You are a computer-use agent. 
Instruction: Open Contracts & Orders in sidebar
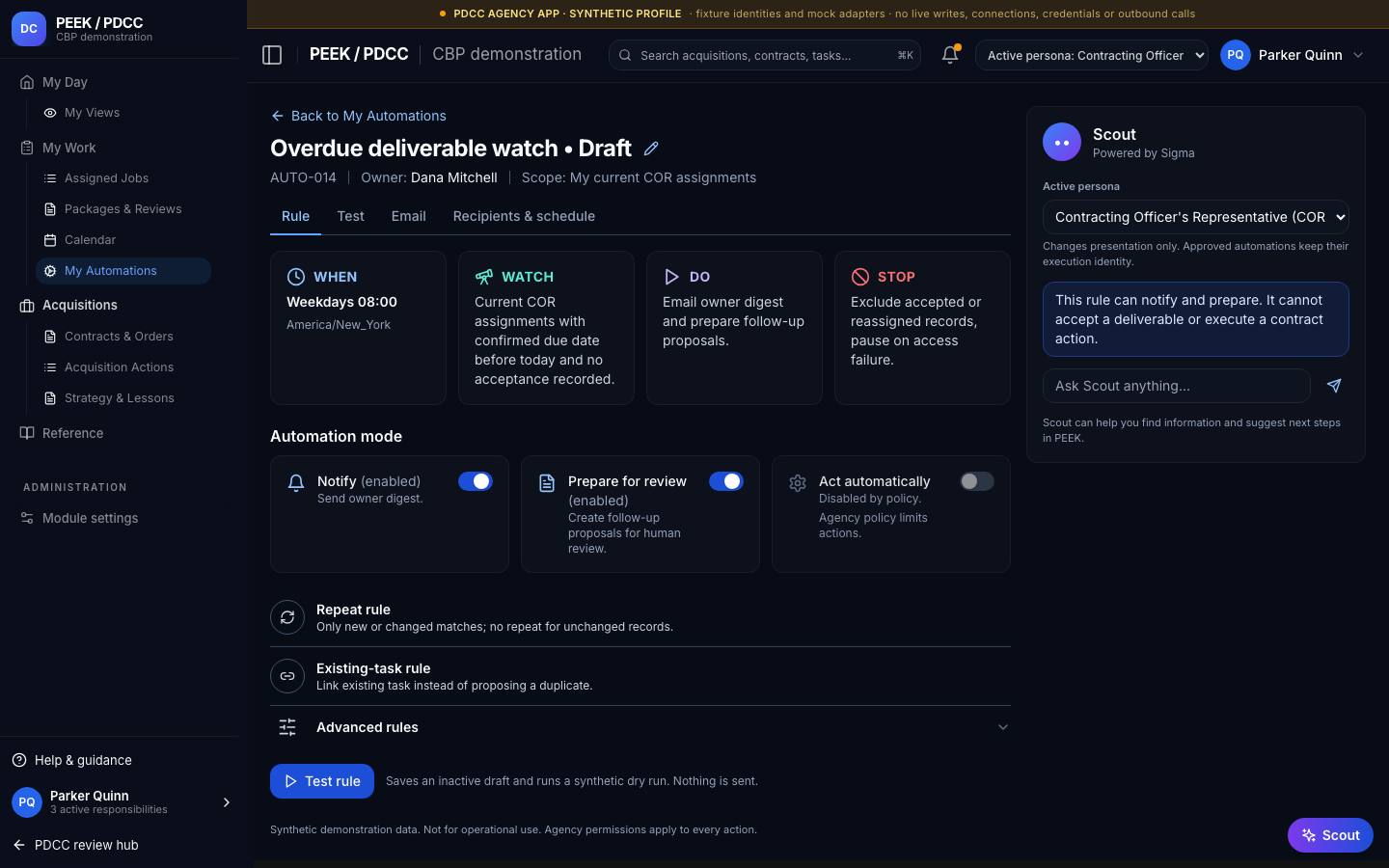(x=123, y=337)
